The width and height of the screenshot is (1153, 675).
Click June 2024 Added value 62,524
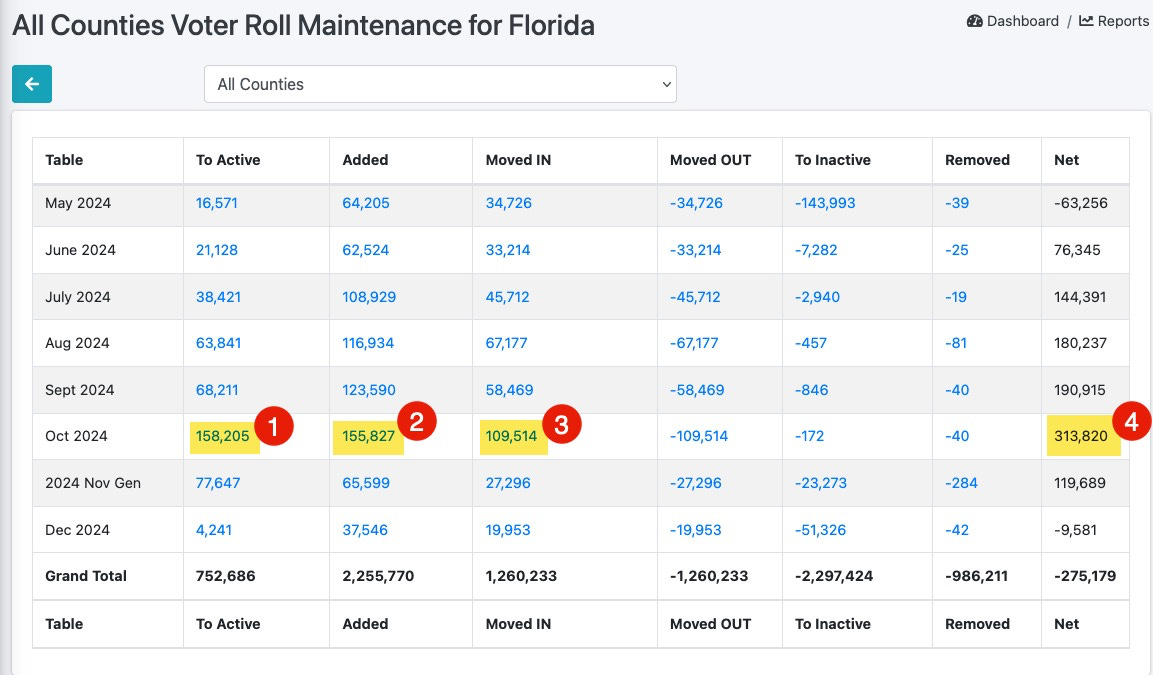(x=365, y=250)
